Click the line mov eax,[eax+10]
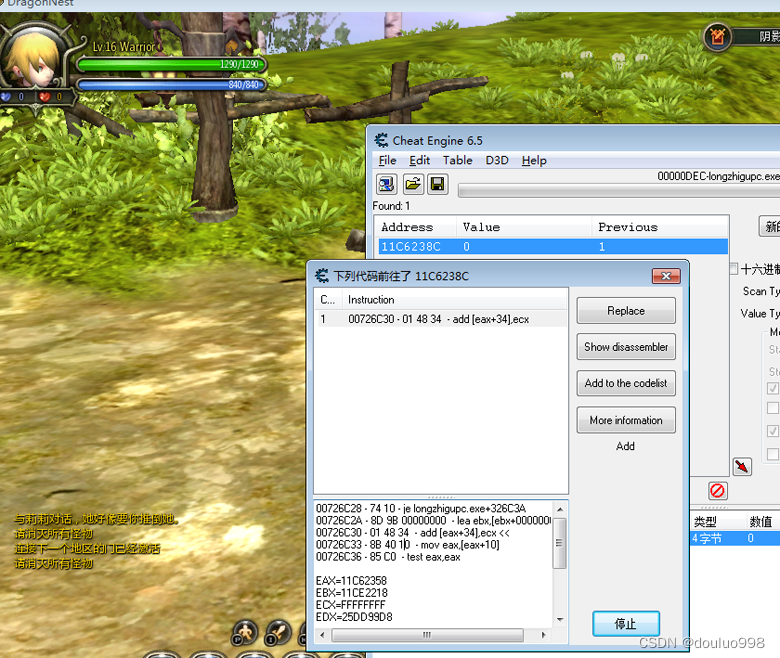The height and width of the screenshot is (658, 780). pos(408,545)
